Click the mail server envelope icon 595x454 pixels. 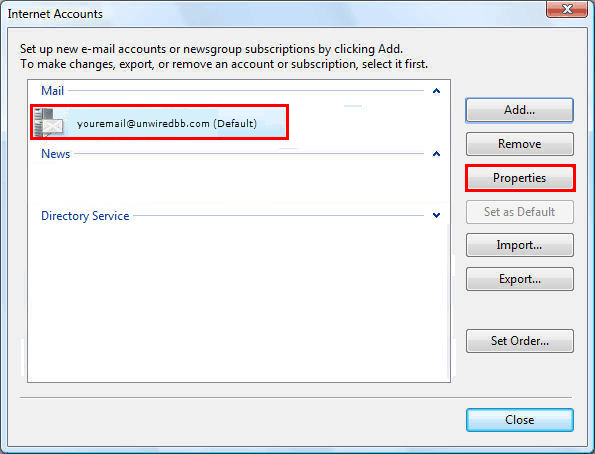click(48, 122)
